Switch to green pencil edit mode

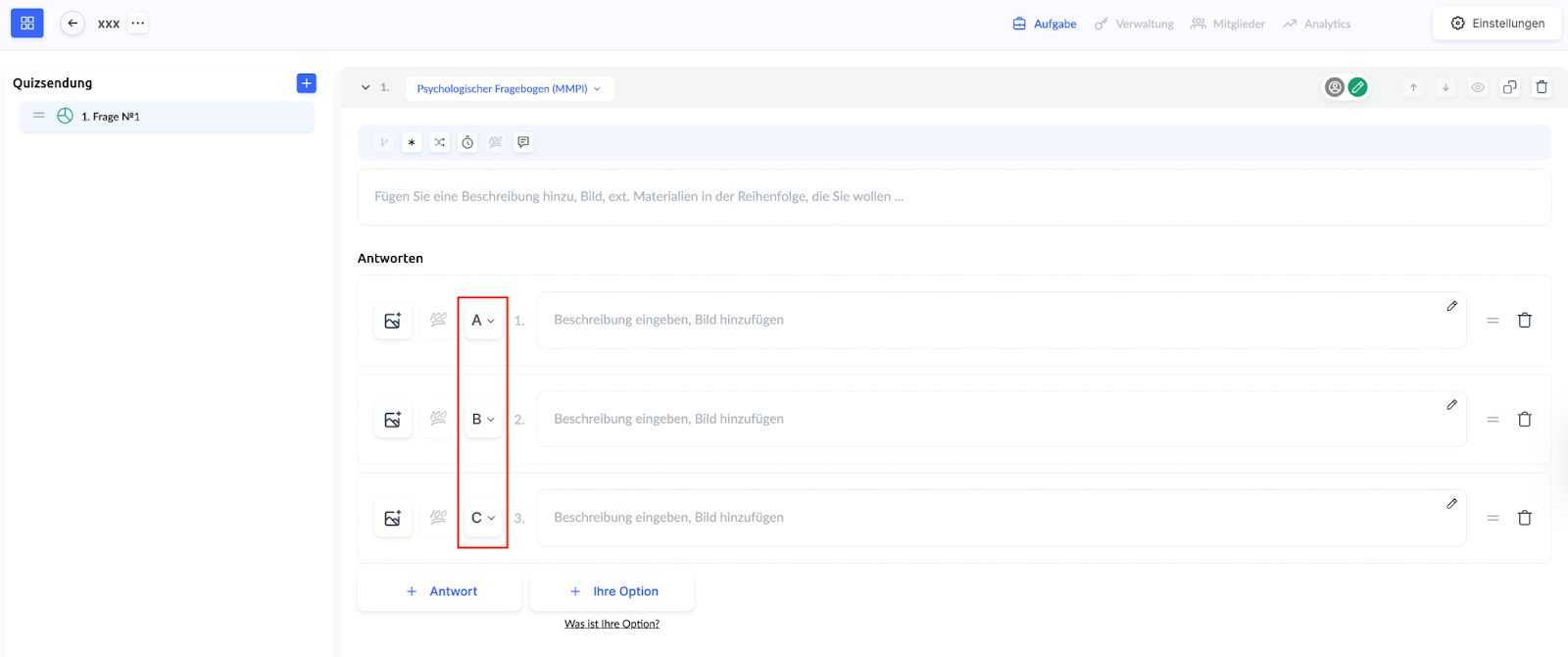pos(1357,87)
